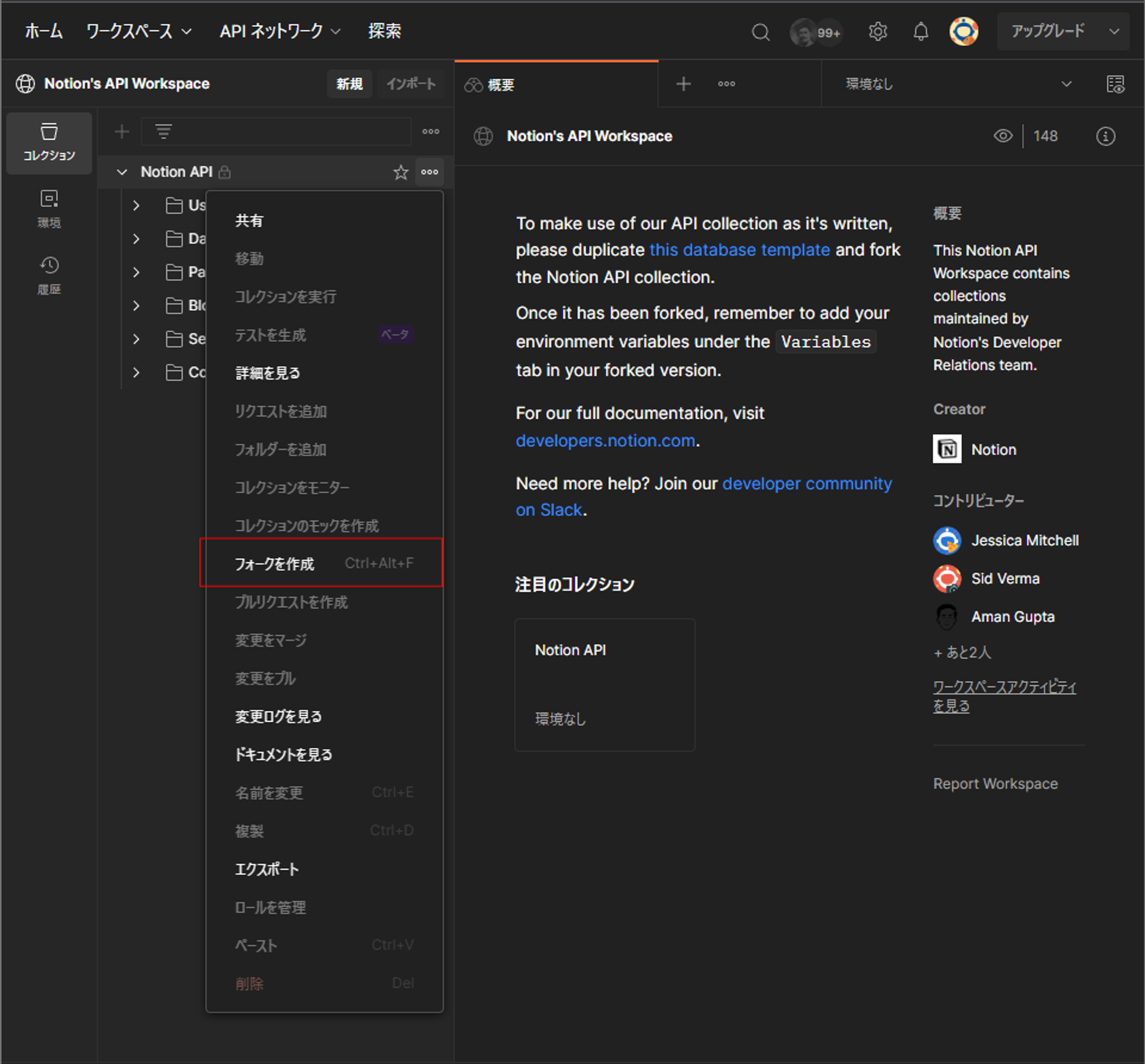
Task: Select the コレクション sidebar icon
Action: [49, 142]
